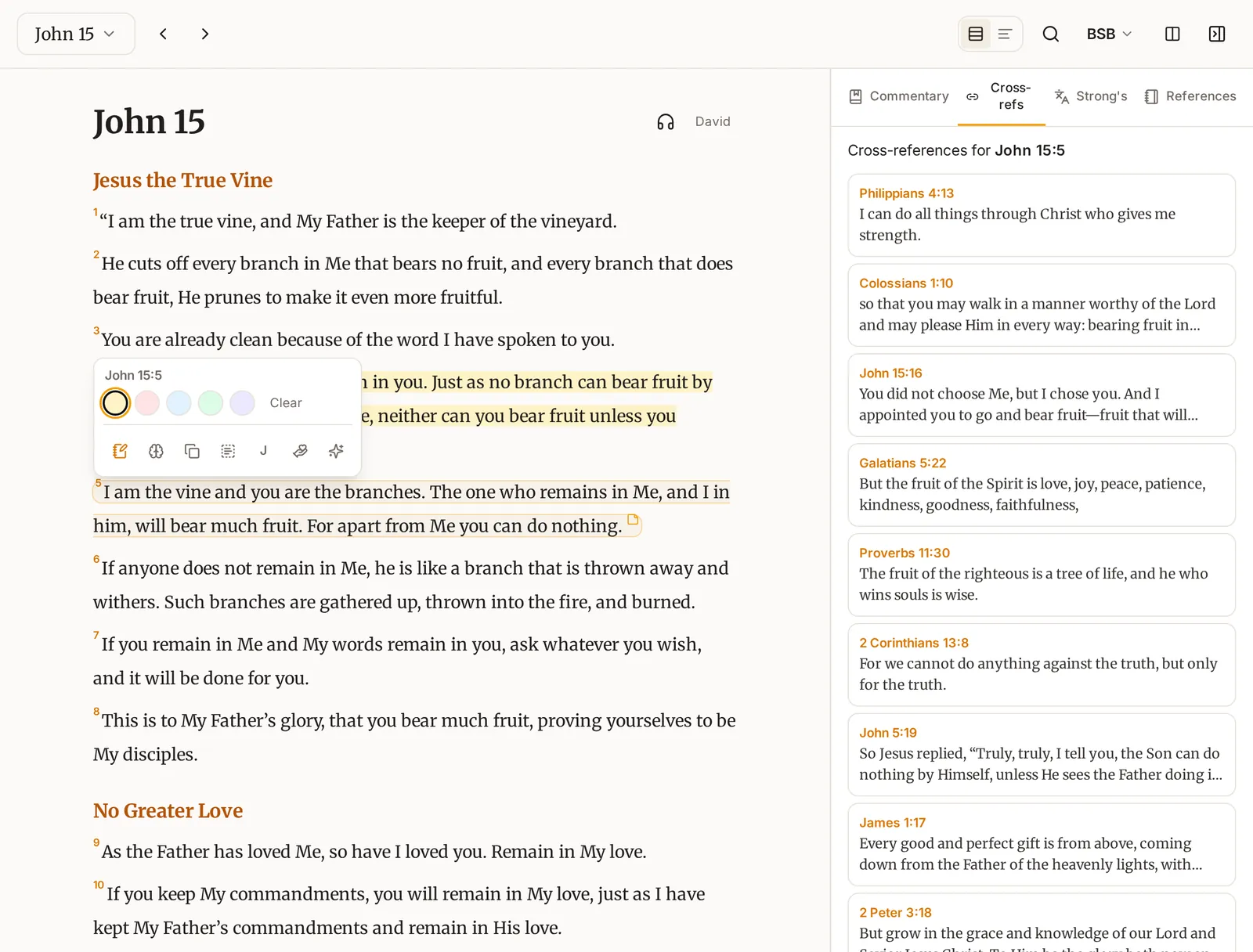1253x952 pixels.
Task: Choose the purple highlight swatch
Action: [242, 403]
